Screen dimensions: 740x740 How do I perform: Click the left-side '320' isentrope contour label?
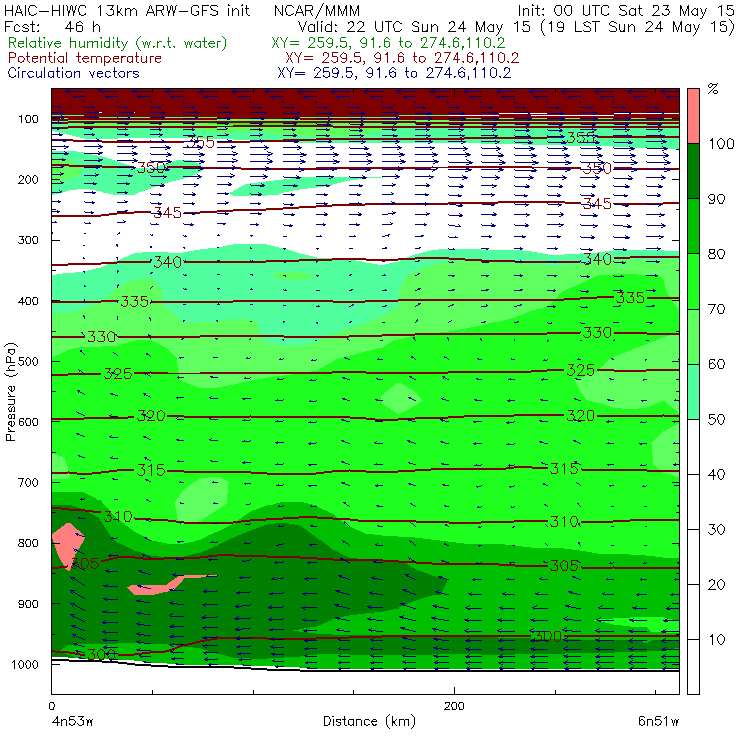click(151, 416)
